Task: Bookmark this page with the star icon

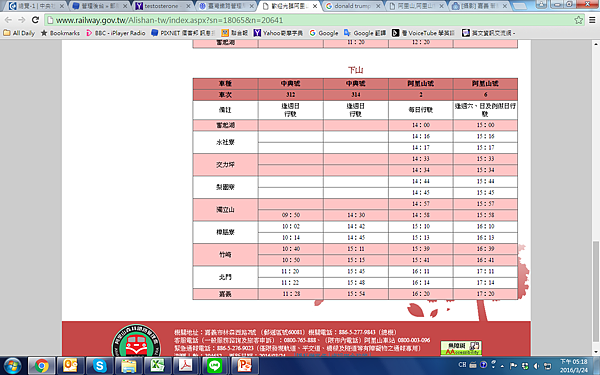Action: [578, 20]
